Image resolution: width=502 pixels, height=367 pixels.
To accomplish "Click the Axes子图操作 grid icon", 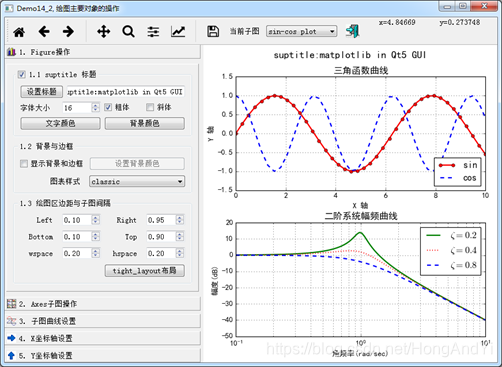I will [x=11, y=303].
